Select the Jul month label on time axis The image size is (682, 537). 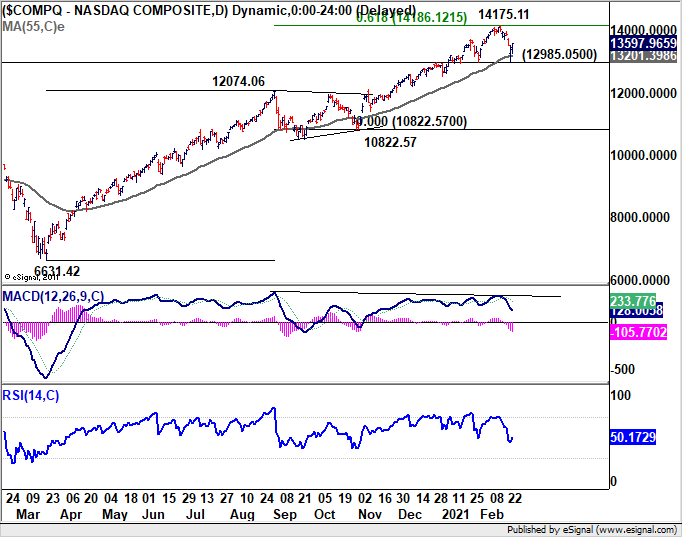tap(195, 514)
